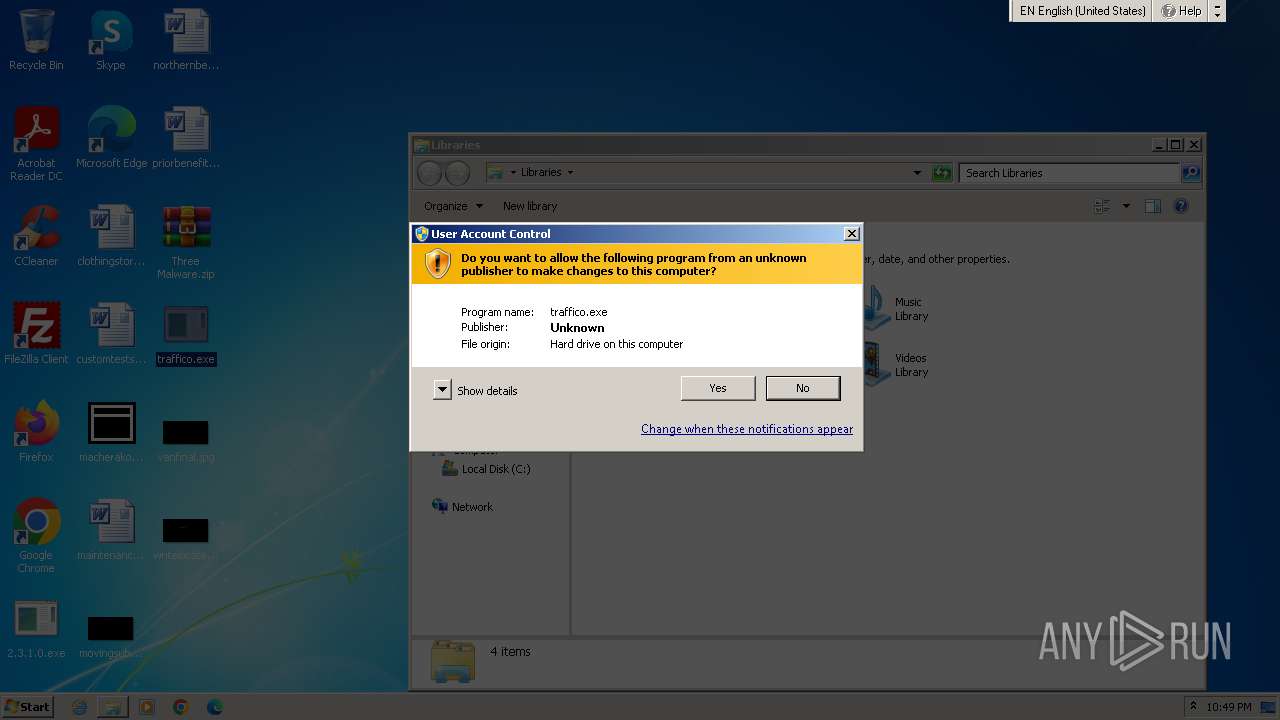Close the User Account Control dialog
Viewport: 1280px width, 720px height.
click(851, 233)
